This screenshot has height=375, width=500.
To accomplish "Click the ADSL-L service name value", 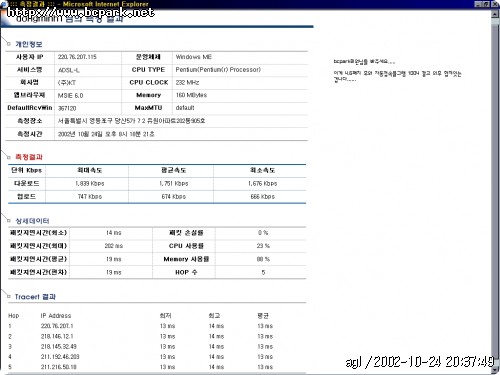I will tap(69, 70).
